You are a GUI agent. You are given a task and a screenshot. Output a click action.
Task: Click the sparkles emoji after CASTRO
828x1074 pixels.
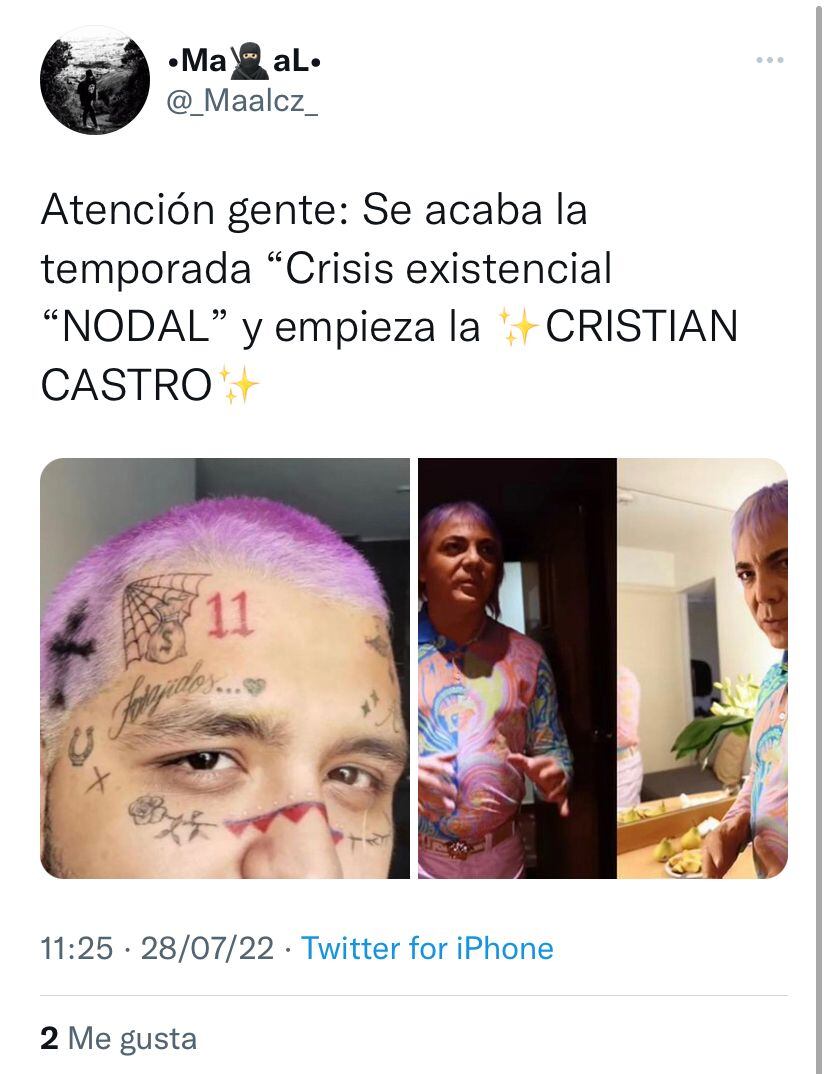[238, 384]
